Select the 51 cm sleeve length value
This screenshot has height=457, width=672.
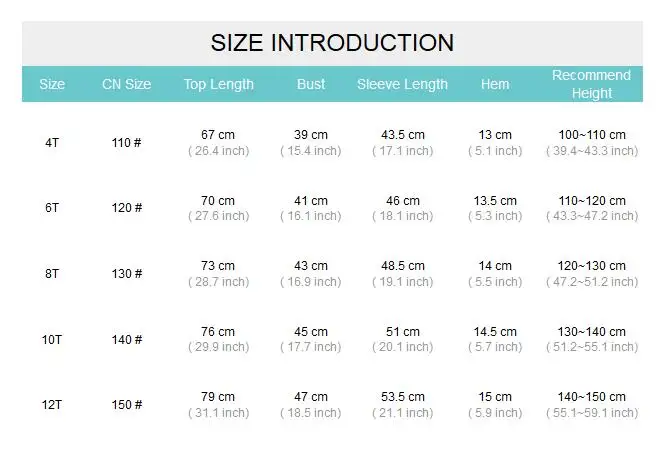(402, 332)
